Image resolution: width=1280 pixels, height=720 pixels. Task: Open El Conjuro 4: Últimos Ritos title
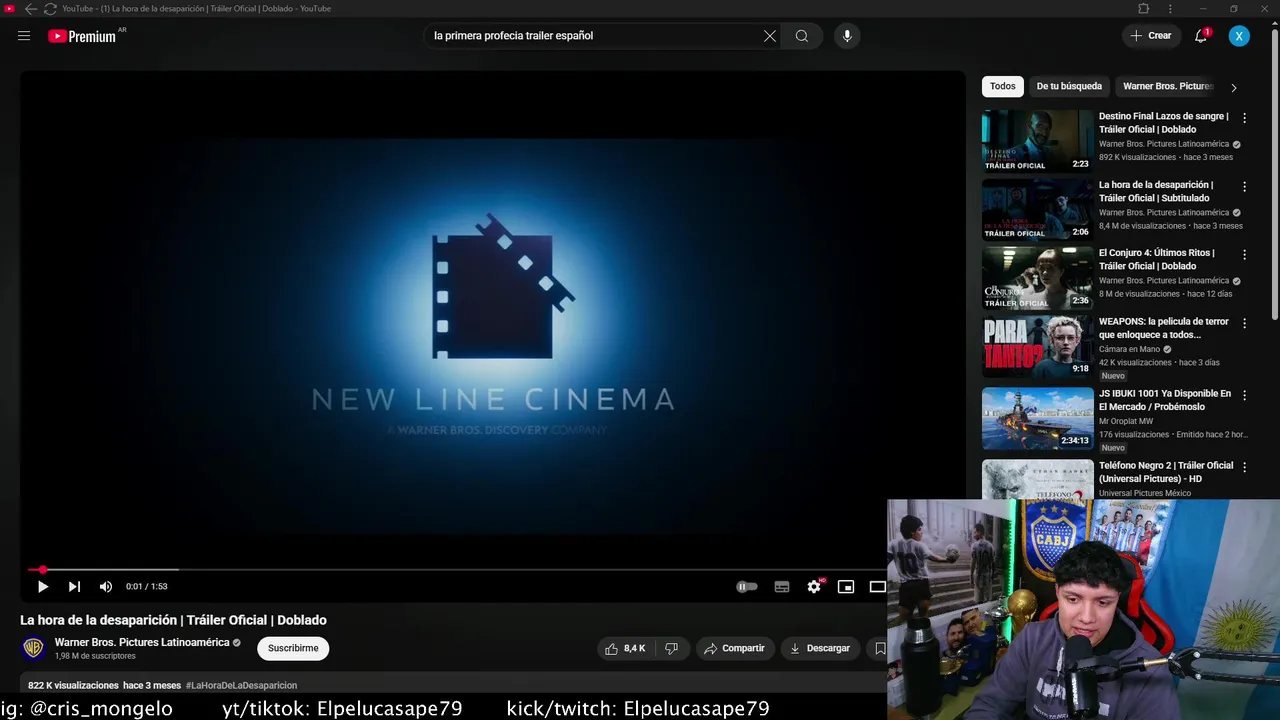(1157, 259)
